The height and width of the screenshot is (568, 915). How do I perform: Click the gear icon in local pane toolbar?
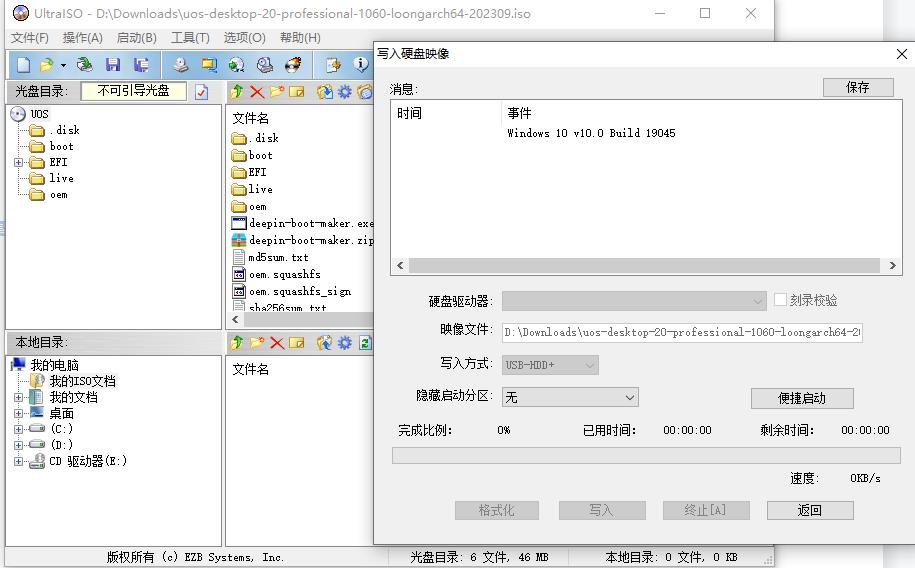(x=345, y=343)
